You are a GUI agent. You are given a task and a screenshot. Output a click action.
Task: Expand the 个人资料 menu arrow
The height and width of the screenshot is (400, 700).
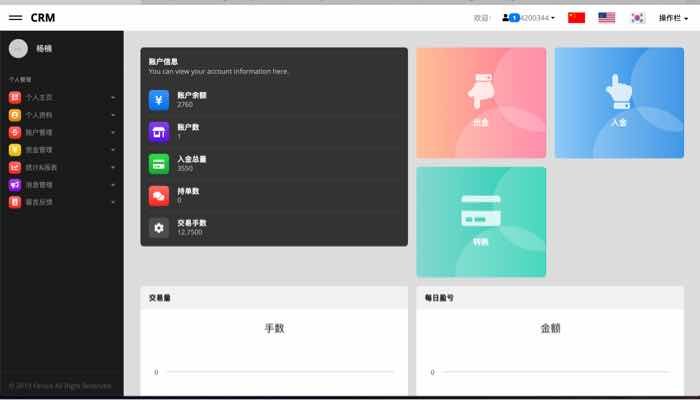click(113, 115)
